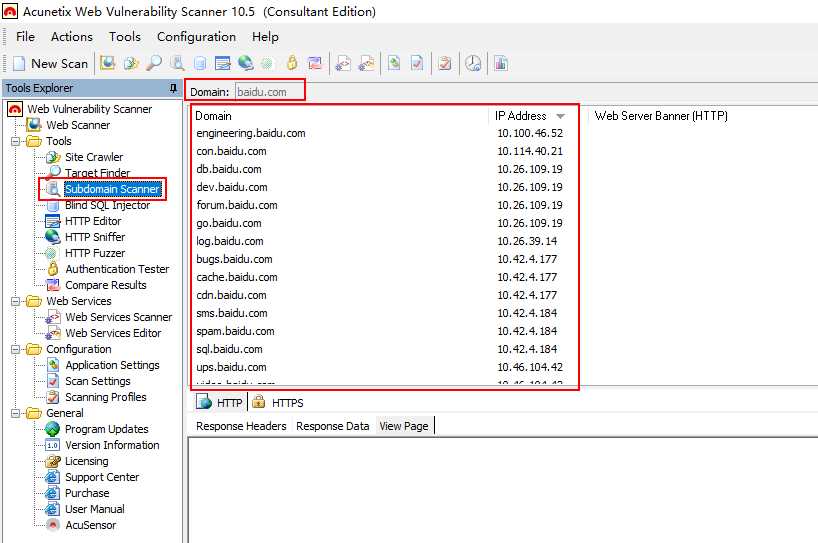
Task: Open the View Page tab
Action: (x=404, y=426)
